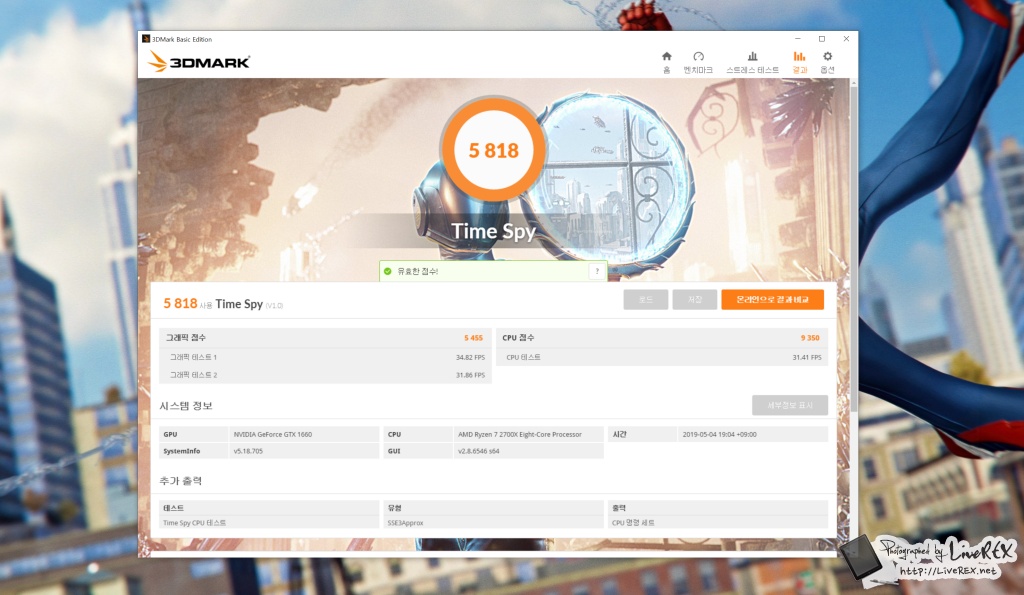Click the CPU 명령 세트 cell

[x=718, y=523]
